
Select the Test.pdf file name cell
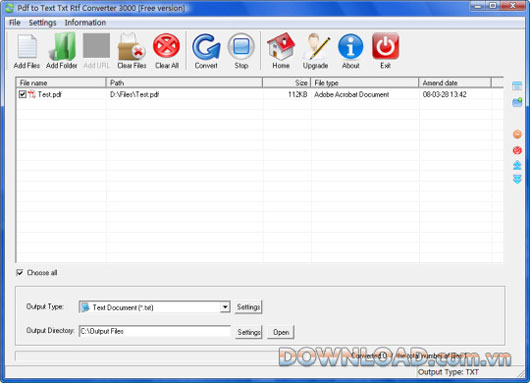pos(49,94)
